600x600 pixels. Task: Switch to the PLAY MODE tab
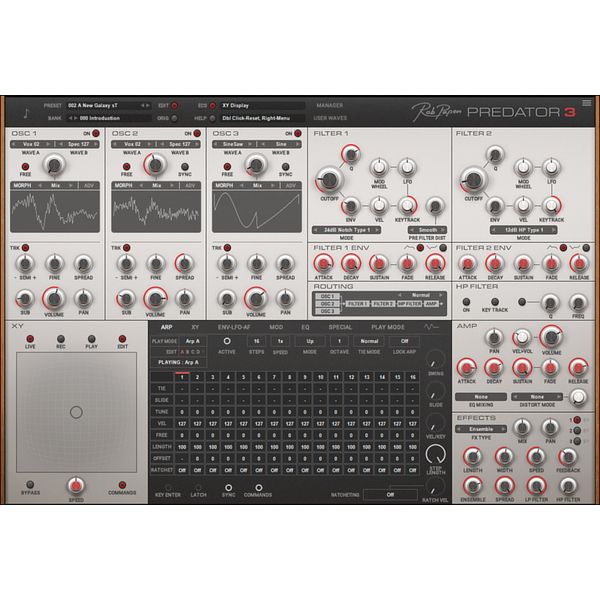click(388, 327)
